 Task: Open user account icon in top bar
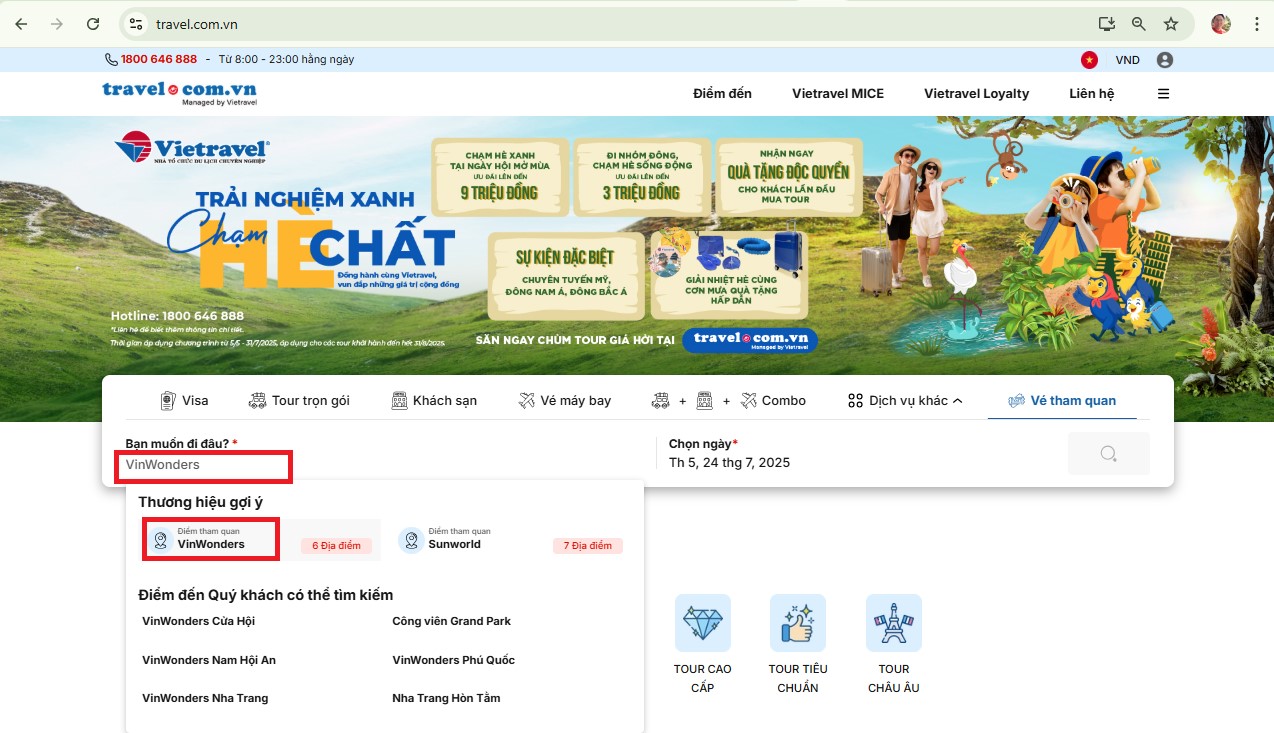point(1165,60)
